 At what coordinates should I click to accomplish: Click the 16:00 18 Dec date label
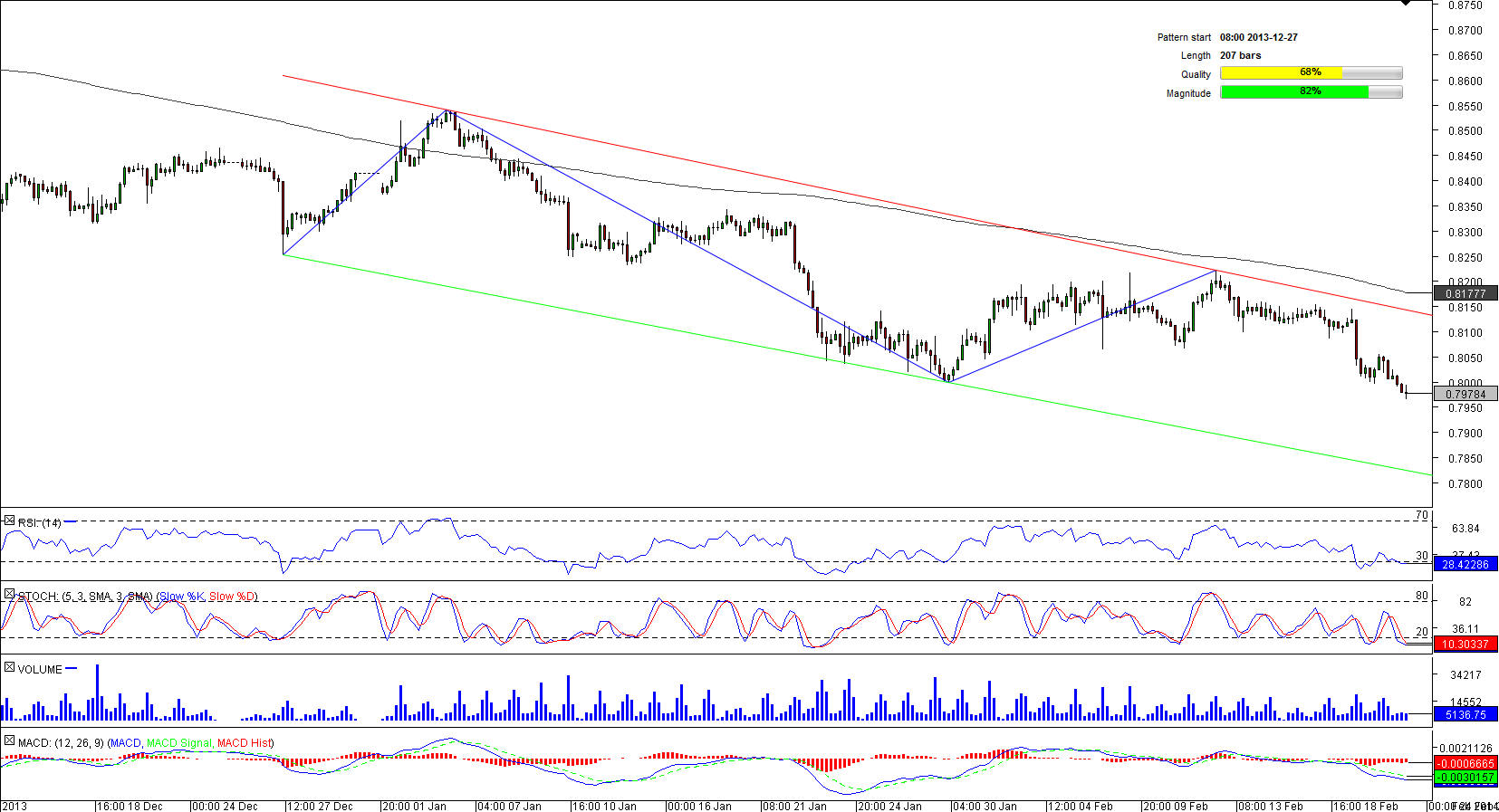pos(130,806)
